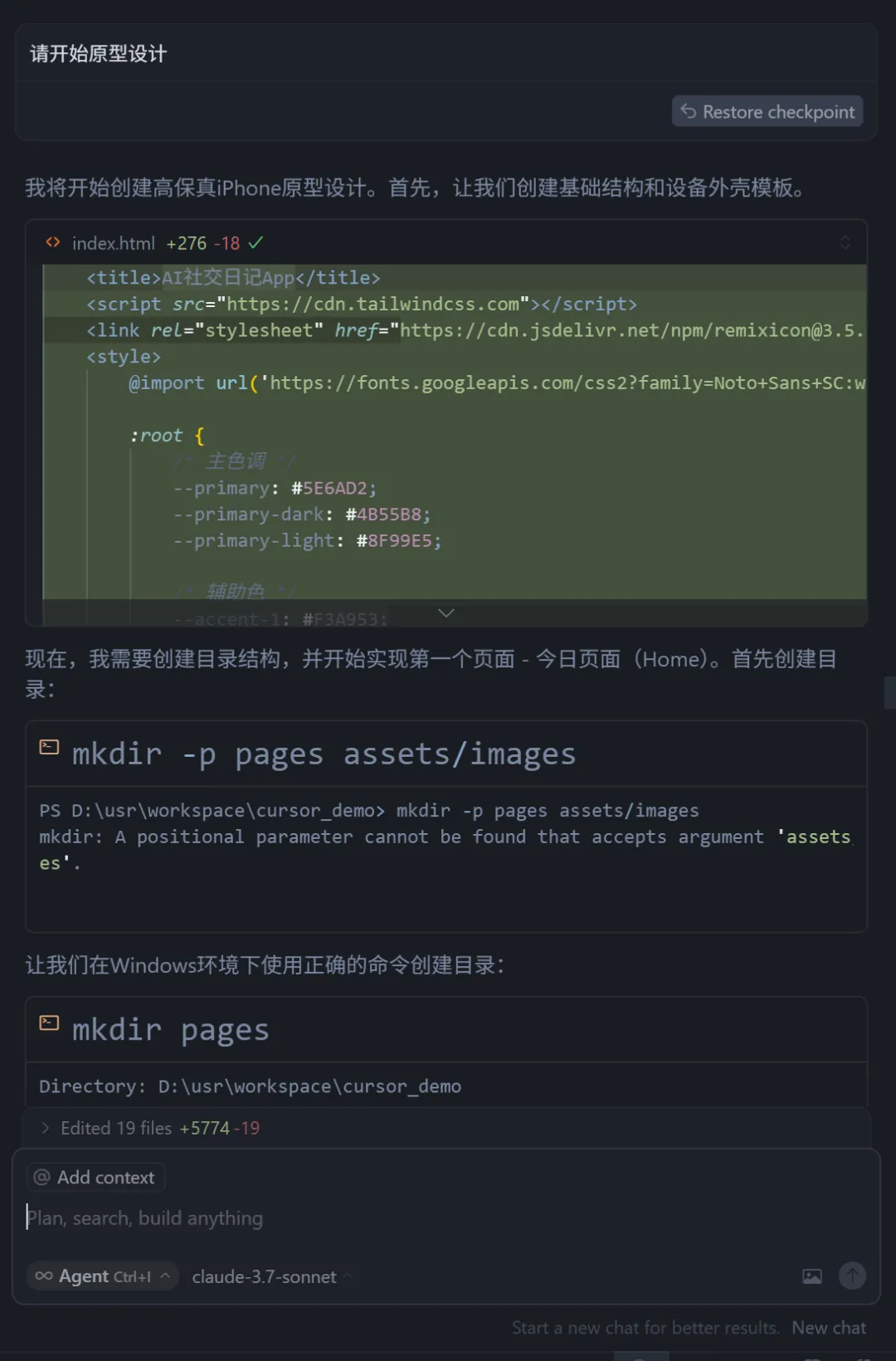Click the terminal icon beside mkdir -p command

click(x=50, y=747)
